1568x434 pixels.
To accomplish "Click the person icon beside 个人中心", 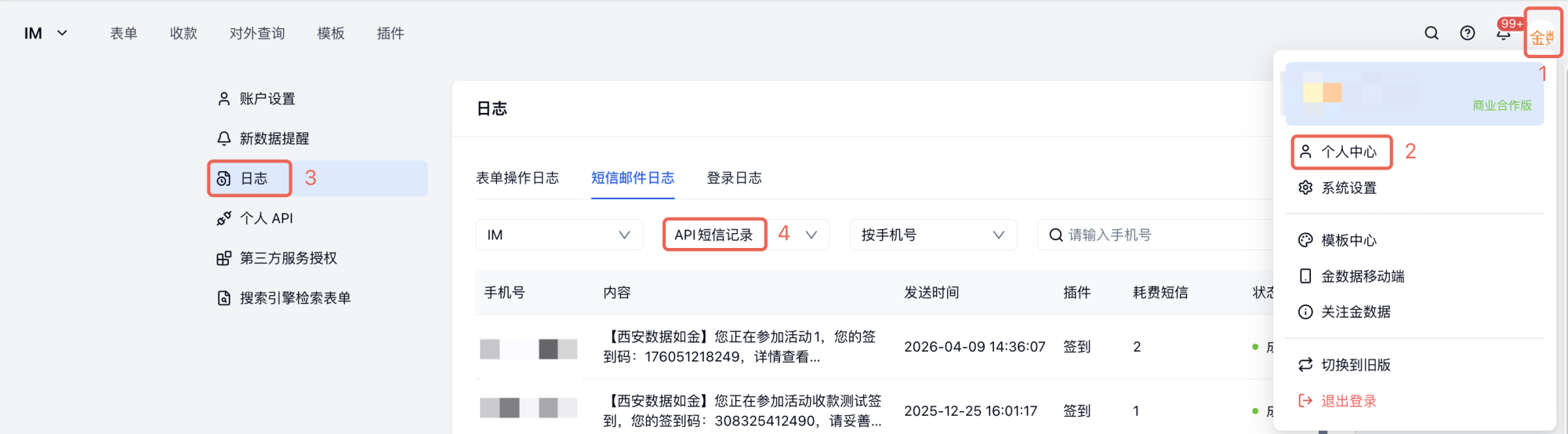I will click(x=1305, y=151).
